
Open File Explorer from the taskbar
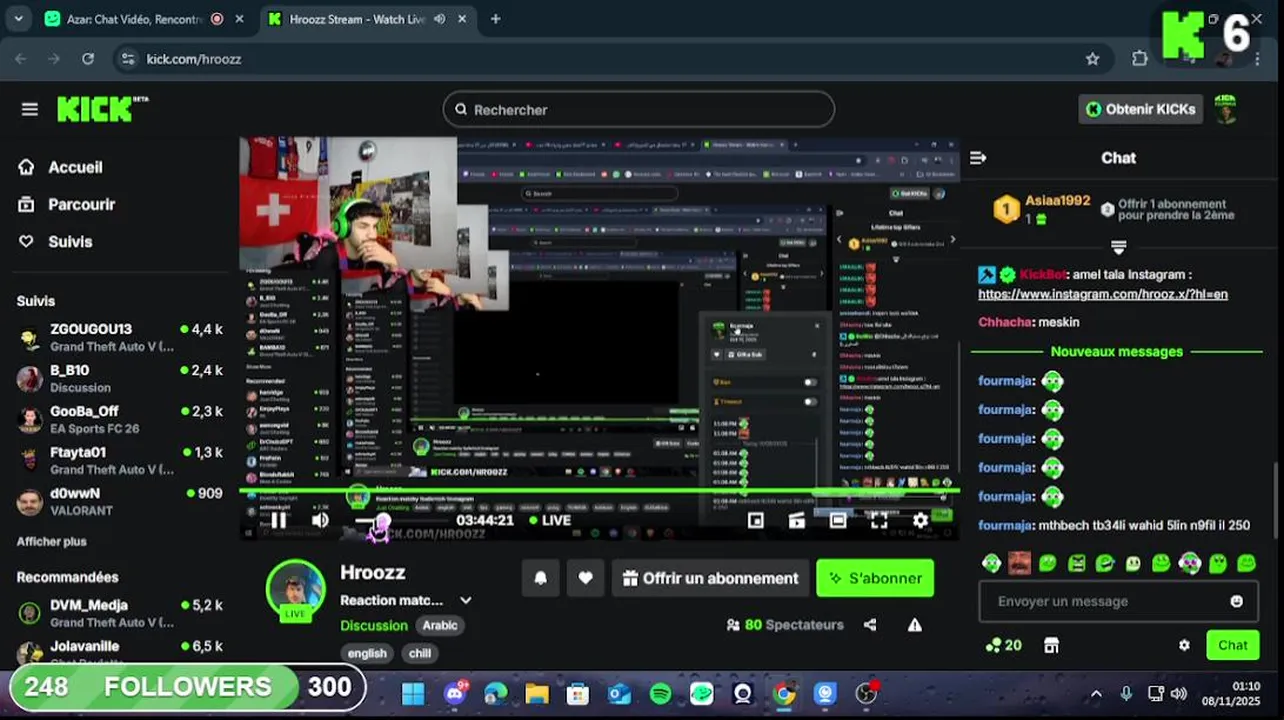537,693
